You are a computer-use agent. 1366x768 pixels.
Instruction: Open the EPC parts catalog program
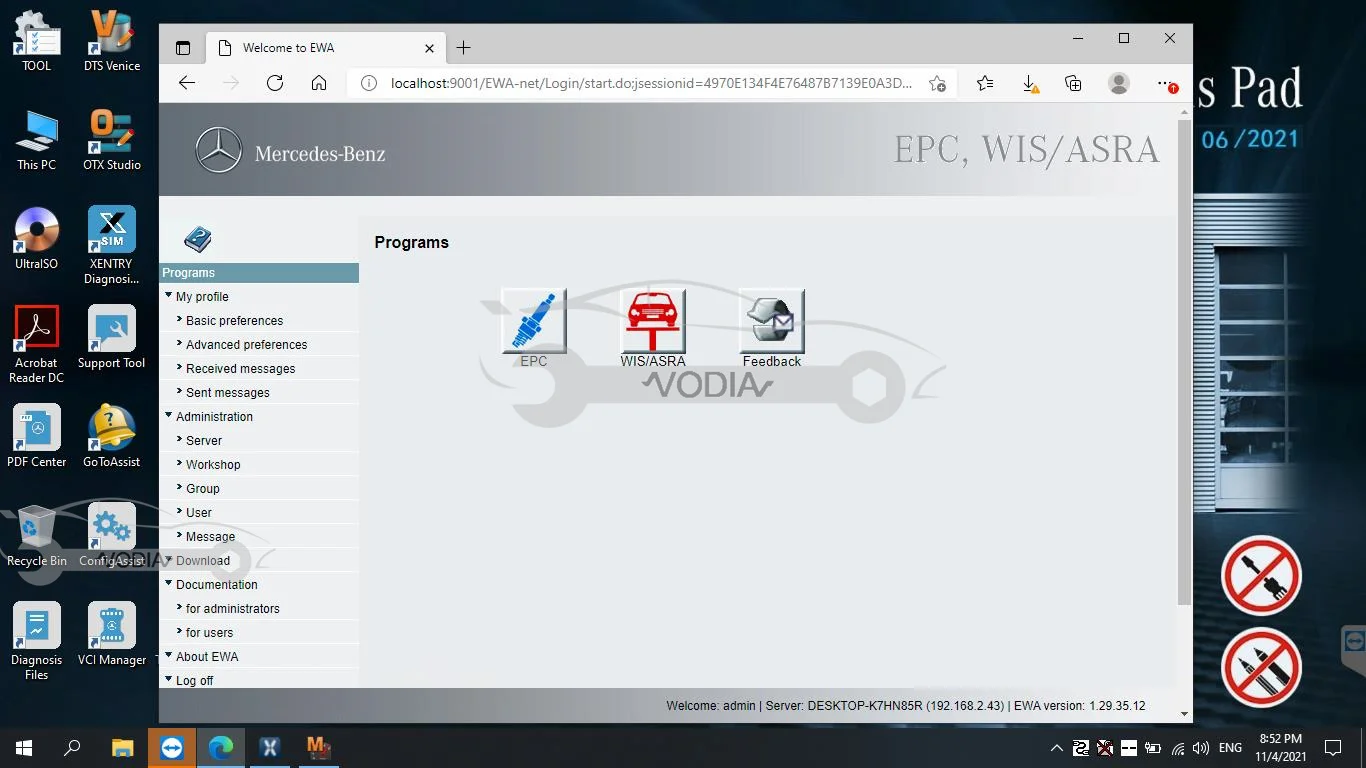(534, 321)
